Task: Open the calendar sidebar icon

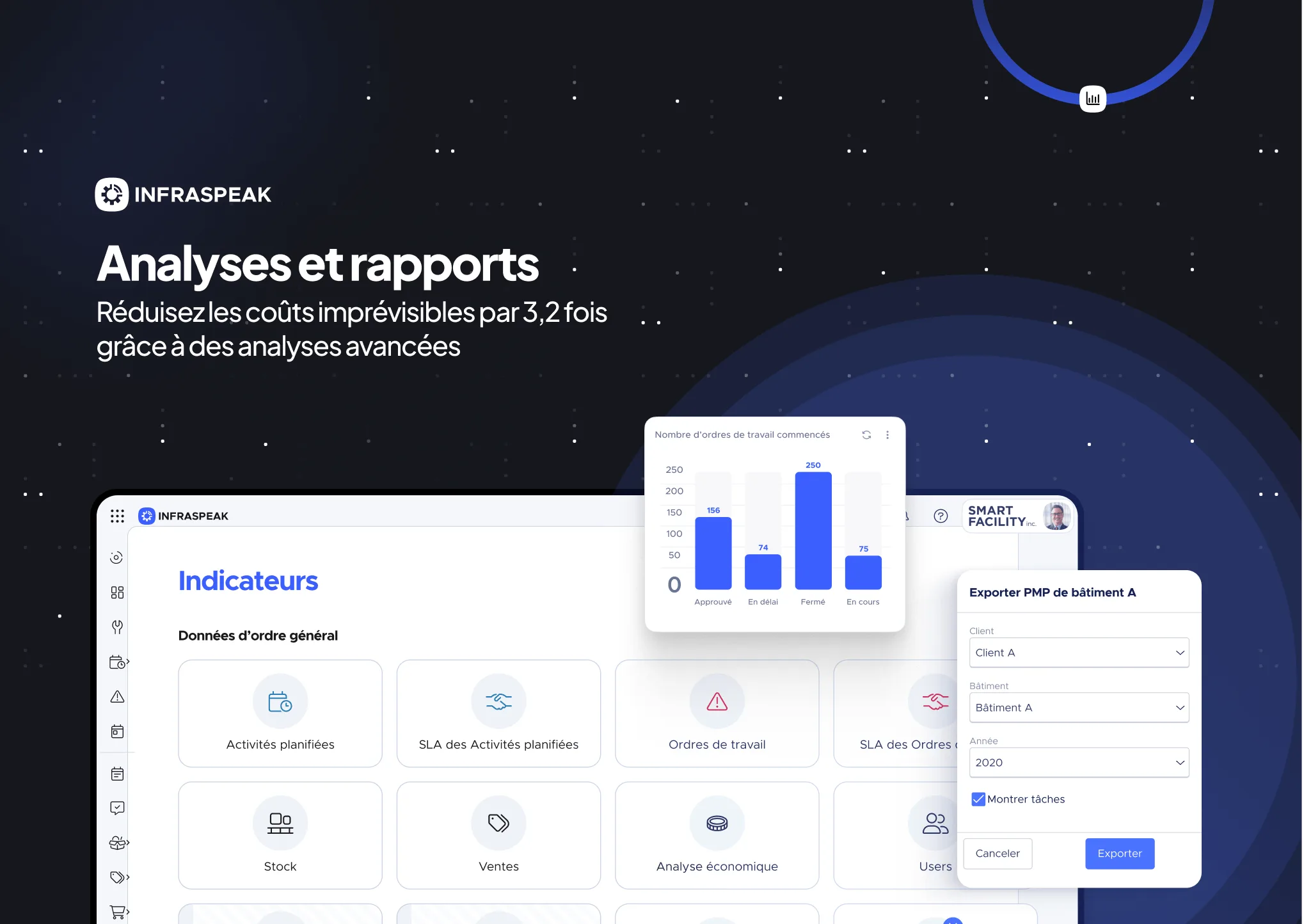Action: click(117, 731)
